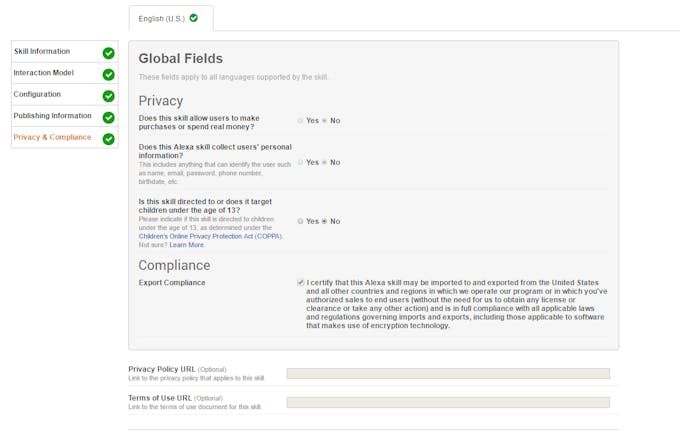Select Yes for purchases or spend real money
This screenshot has height=435, width=680.
300,121
